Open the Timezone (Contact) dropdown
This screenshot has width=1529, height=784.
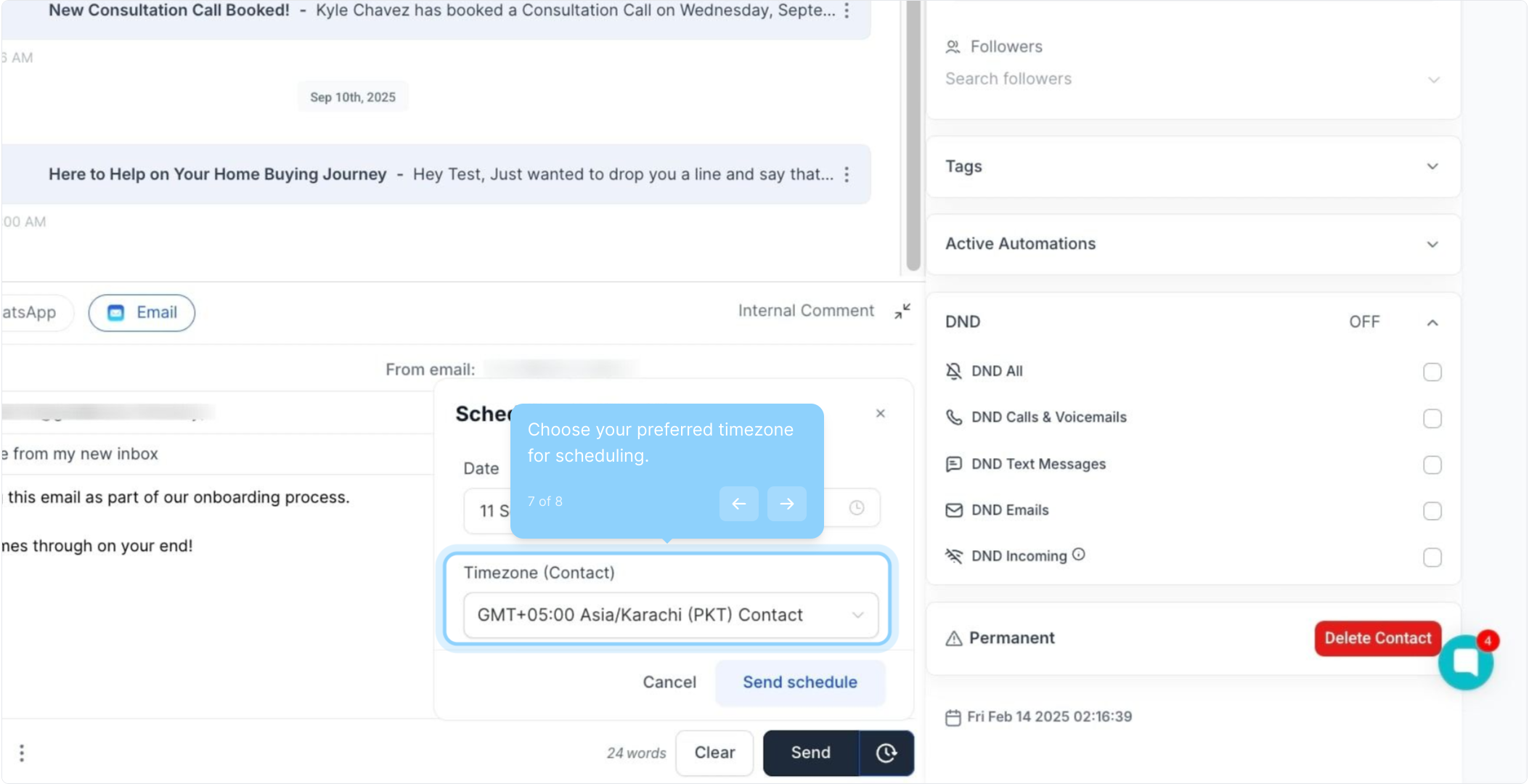pos(670,615)
